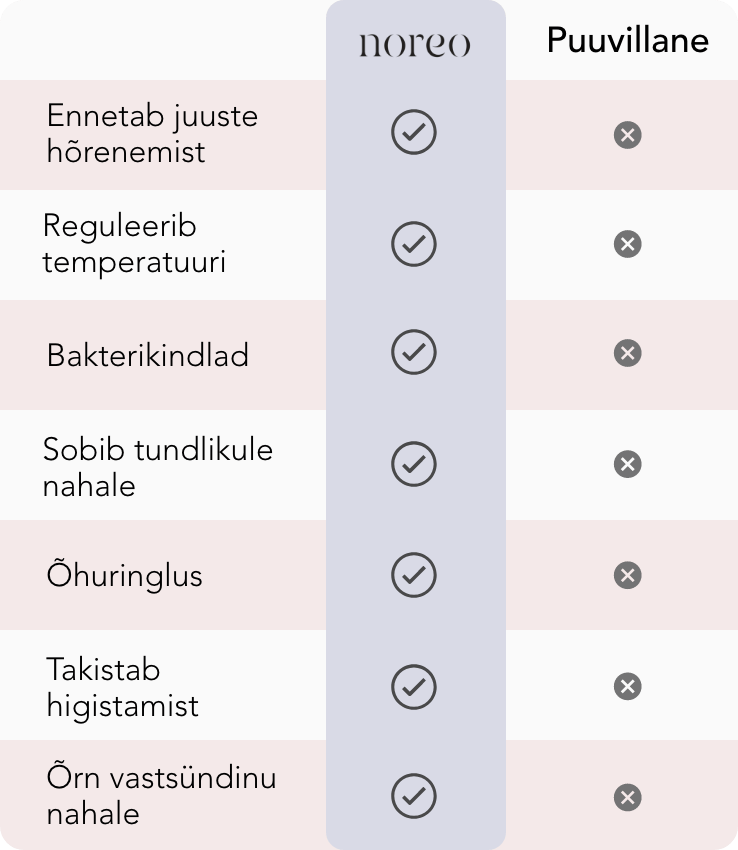
Task: Click the X icon for Takistab higistamist
Action: [x=627, y=686]
